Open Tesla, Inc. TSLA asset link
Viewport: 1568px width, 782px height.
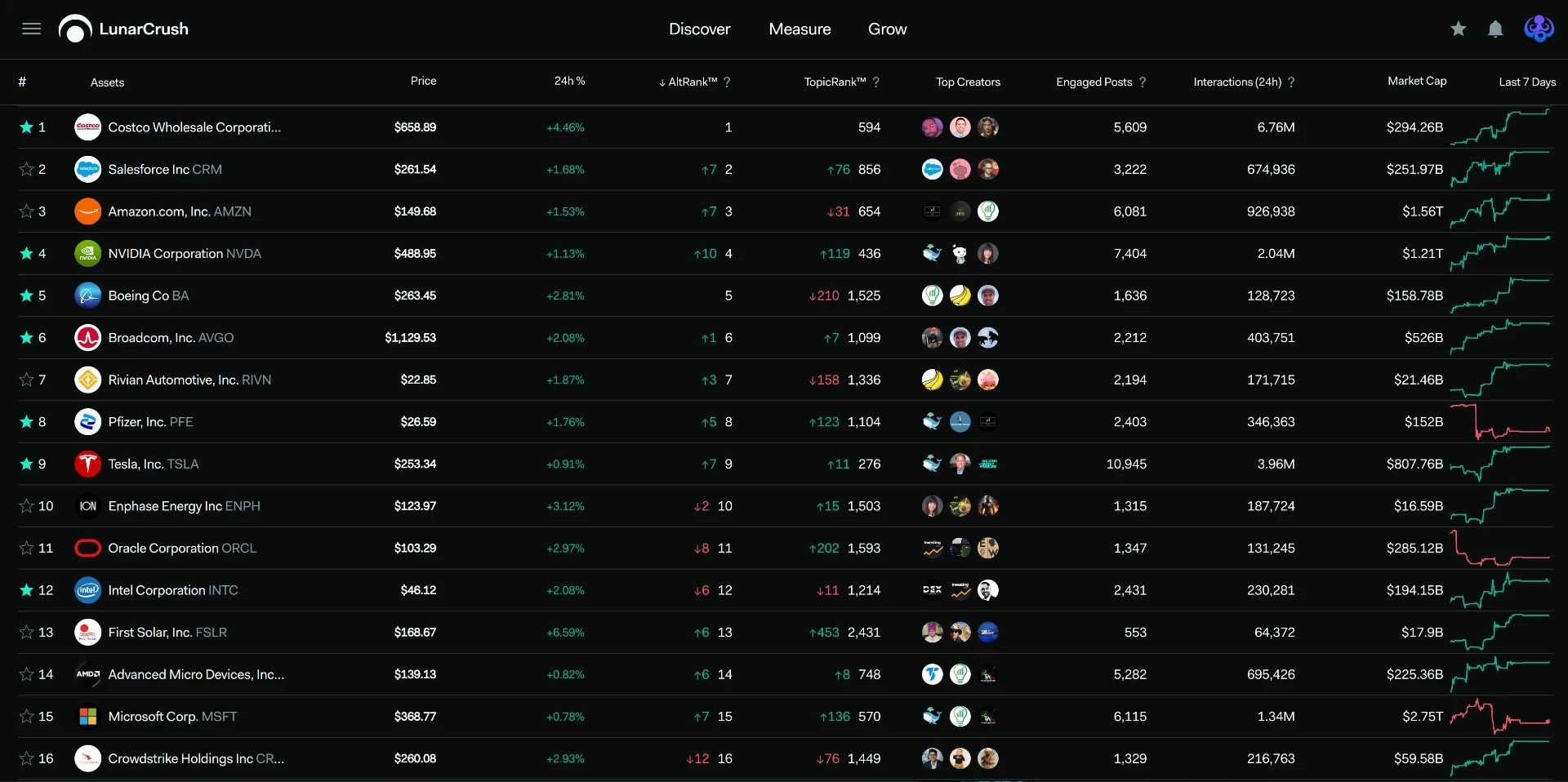(154, 464)
